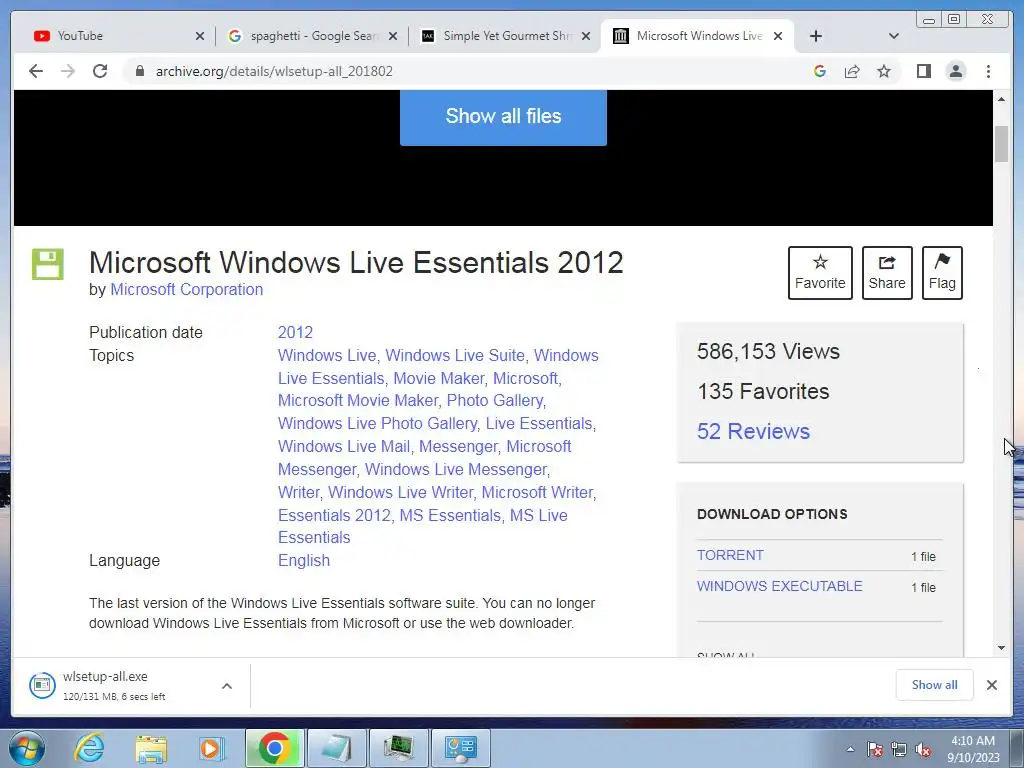Click the forward navigation arrow

[x=68, y=71]
